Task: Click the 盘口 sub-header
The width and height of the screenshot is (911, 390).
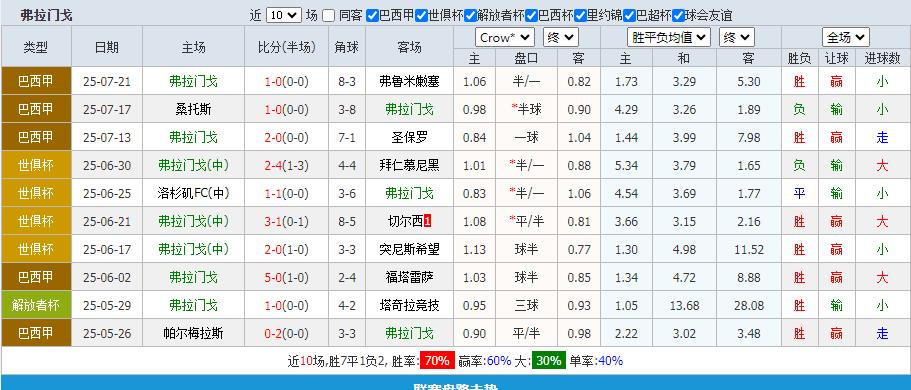Action: point(526,58)
